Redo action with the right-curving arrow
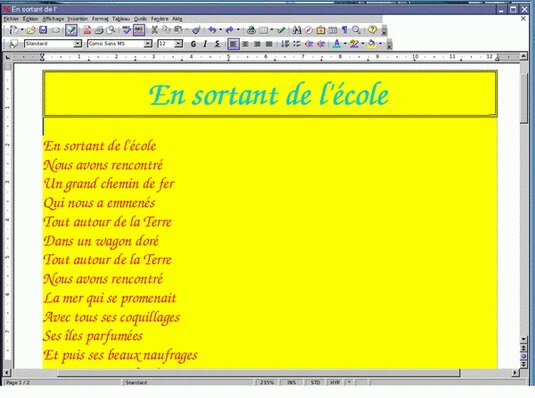Viewport: 535px width, 398px height. (x=230, y=30)
